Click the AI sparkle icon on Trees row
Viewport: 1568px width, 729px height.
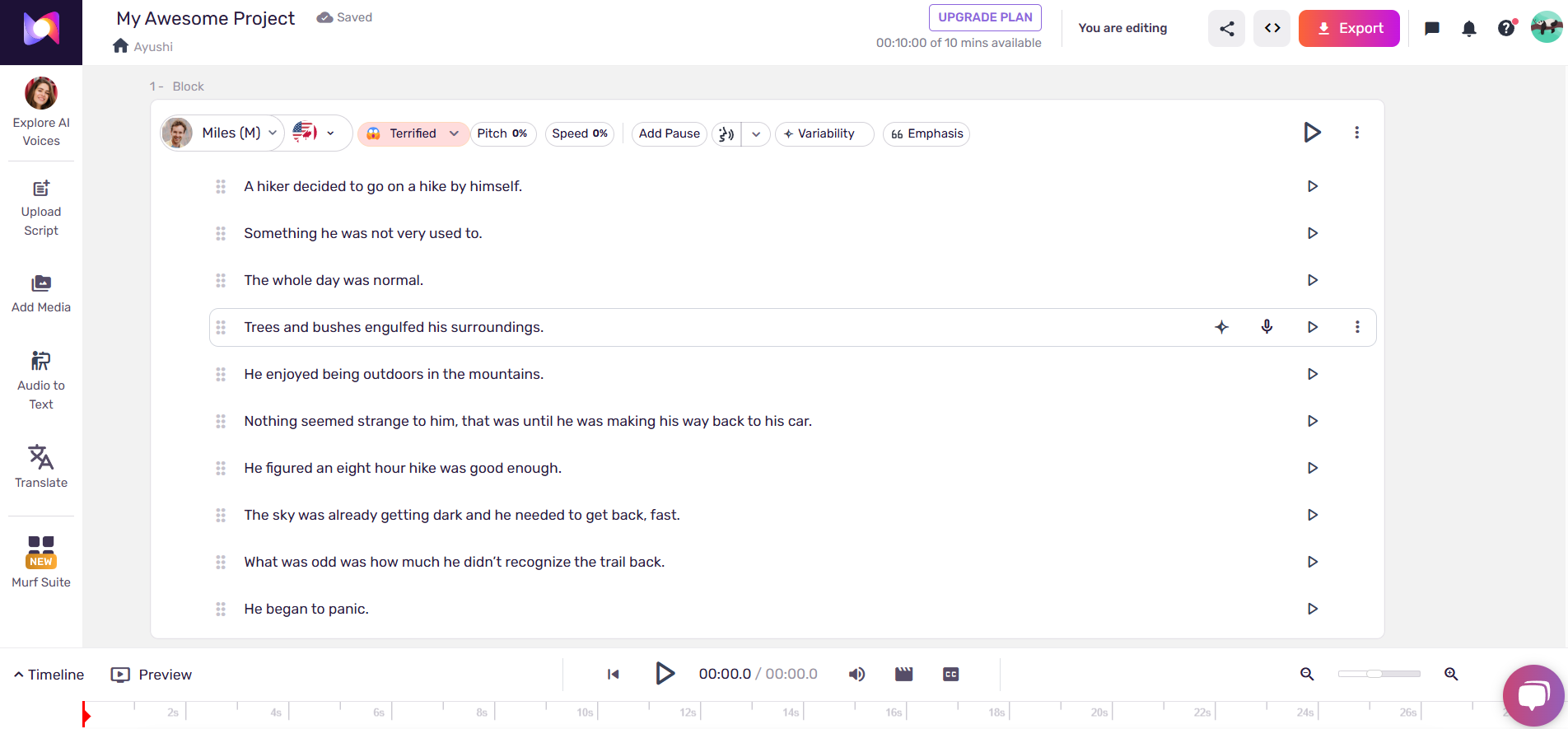1221,327
